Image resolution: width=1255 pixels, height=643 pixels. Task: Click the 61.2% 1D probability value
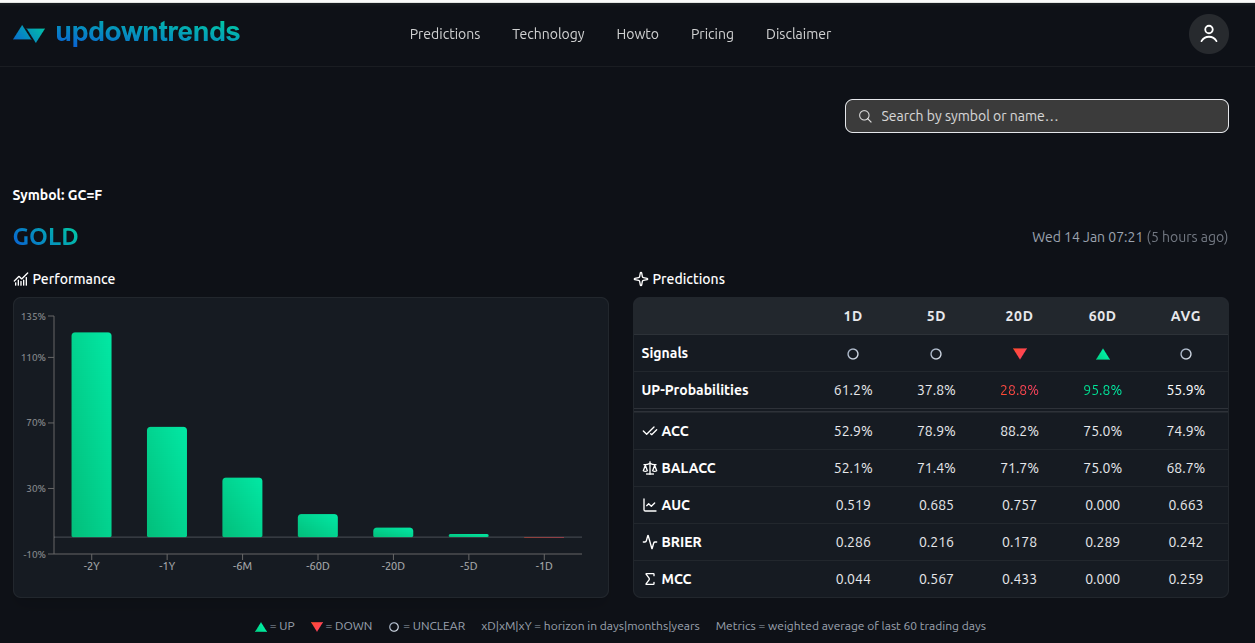click(853, 390)
